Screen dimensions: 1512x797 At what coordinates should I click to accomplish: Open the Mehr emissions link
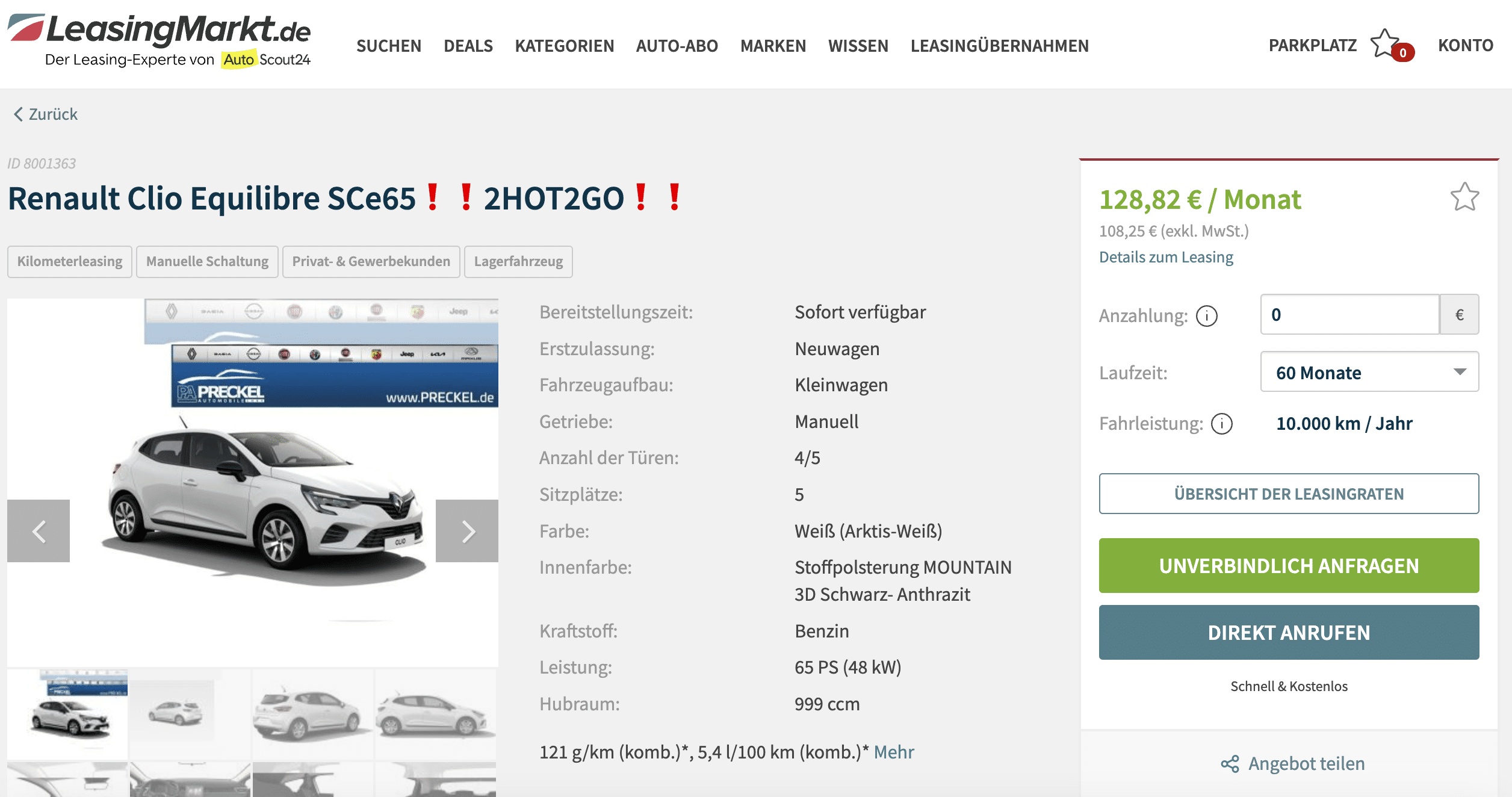click(894, 752)
